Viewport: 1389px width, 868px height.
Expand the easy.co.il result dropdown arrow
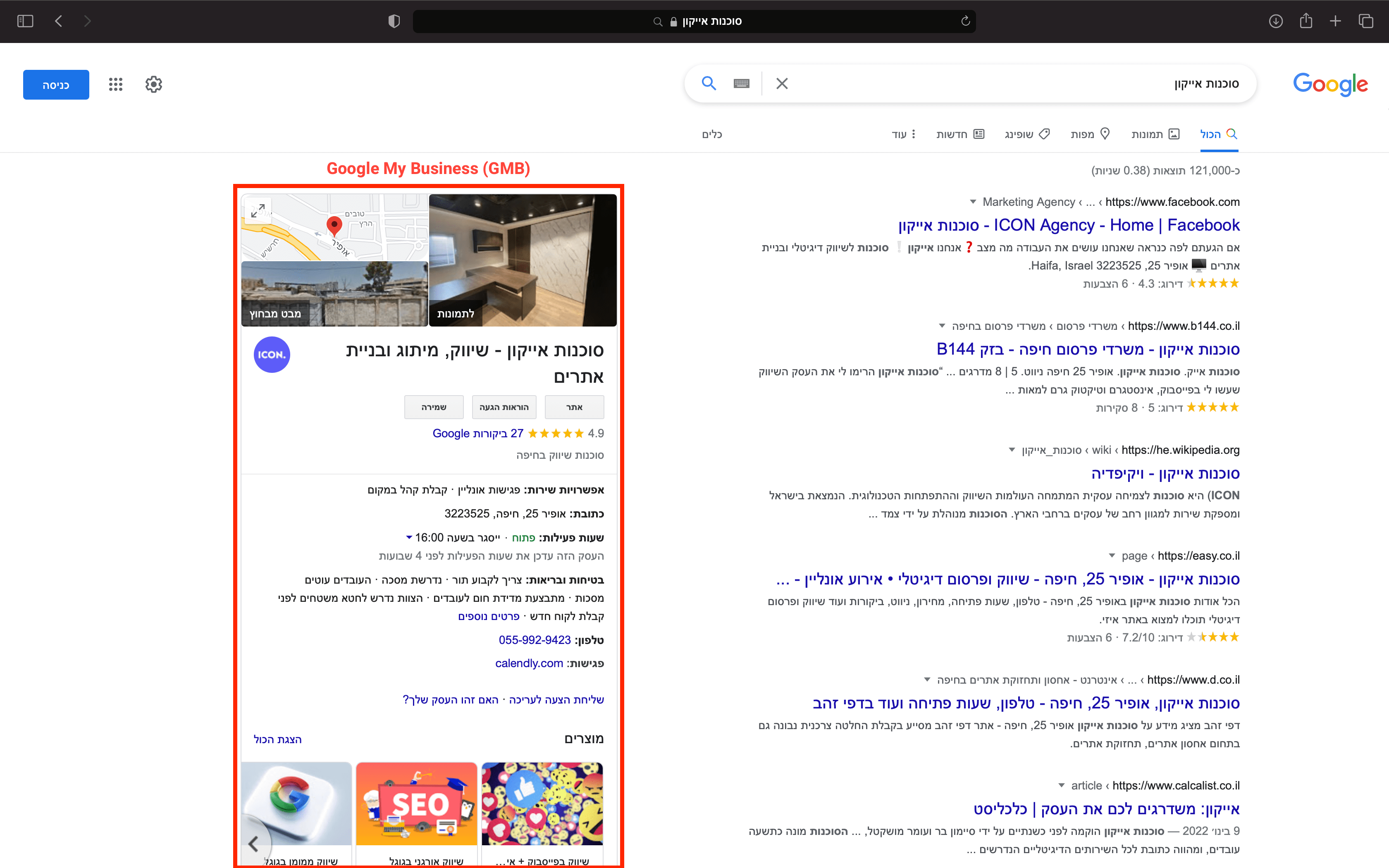pos(1112,556)
